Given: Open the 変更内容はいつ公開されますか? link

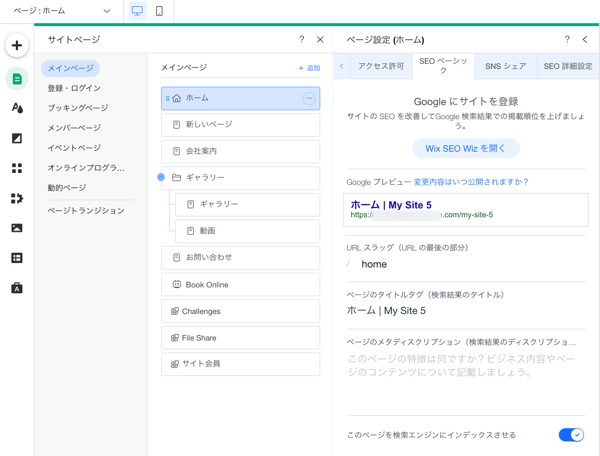Looking at the screenshot, I should click(x=471, y=182).
